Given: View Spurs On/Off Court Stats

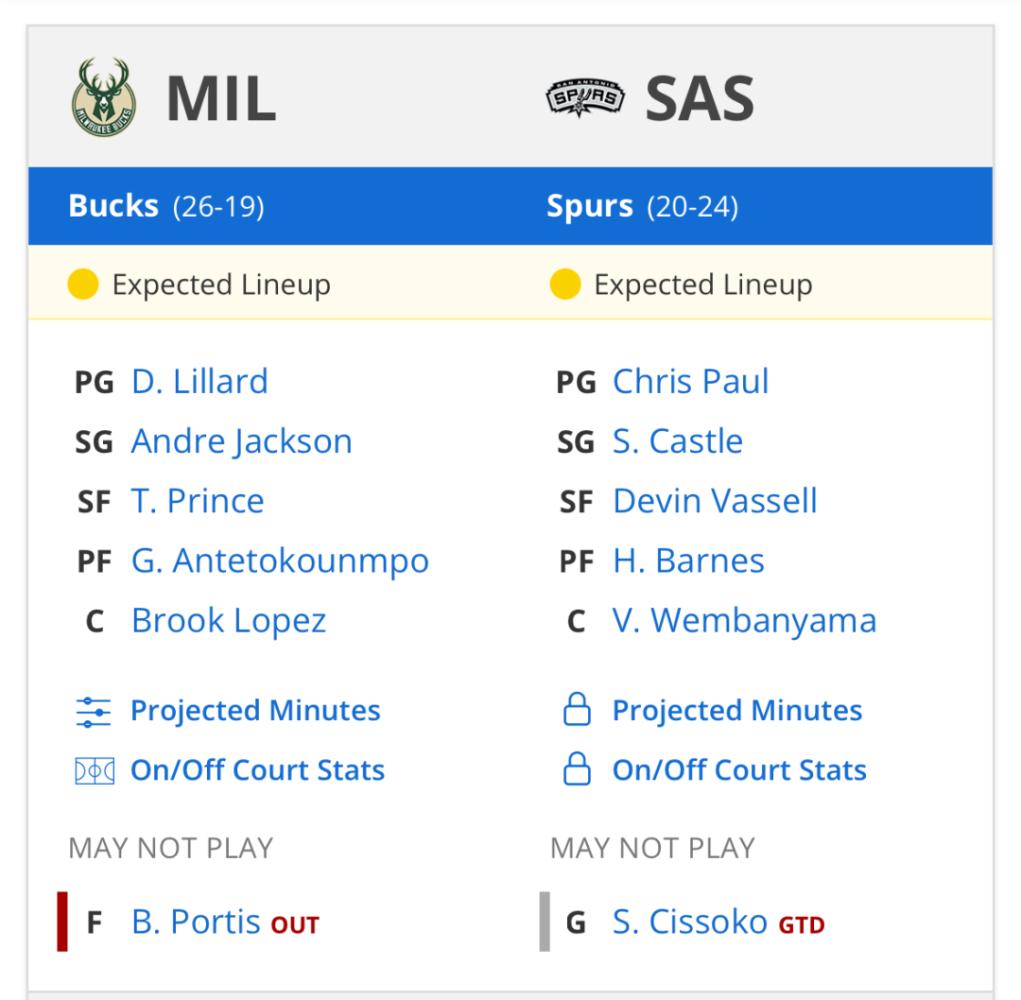Looking at the screenshot, I should pos(740,770).
